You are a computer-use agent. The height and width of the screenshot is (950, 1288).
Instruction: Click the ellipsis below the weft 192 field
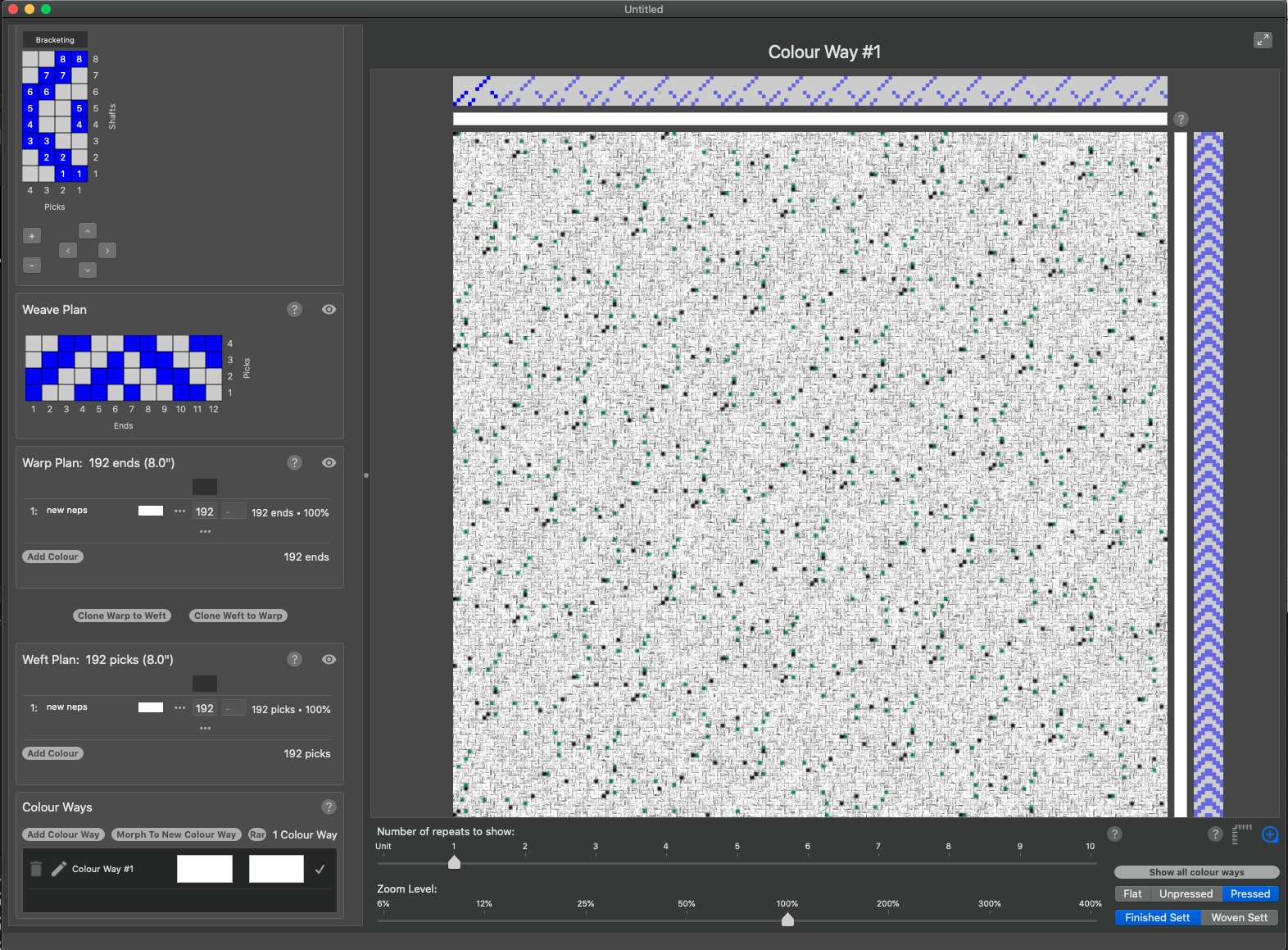tap(206, 728)
